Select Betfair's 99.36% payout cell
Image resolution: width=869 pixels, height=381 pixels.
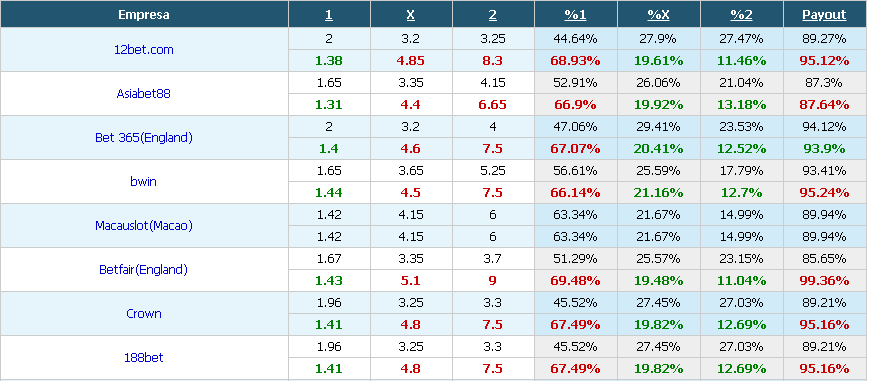click(824, 281)
